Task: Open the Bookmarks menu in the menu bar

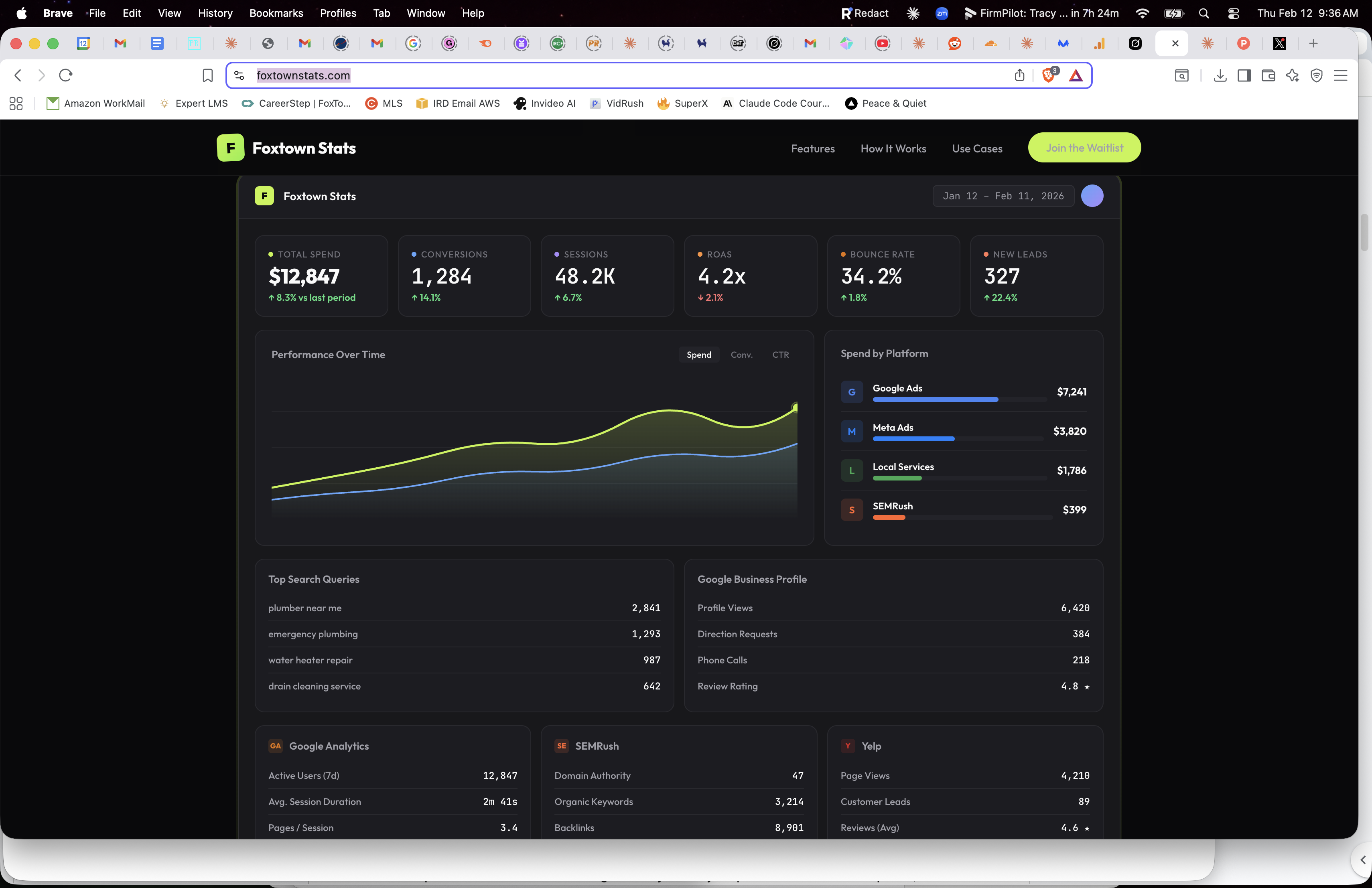Action: [x=276, y=13]
